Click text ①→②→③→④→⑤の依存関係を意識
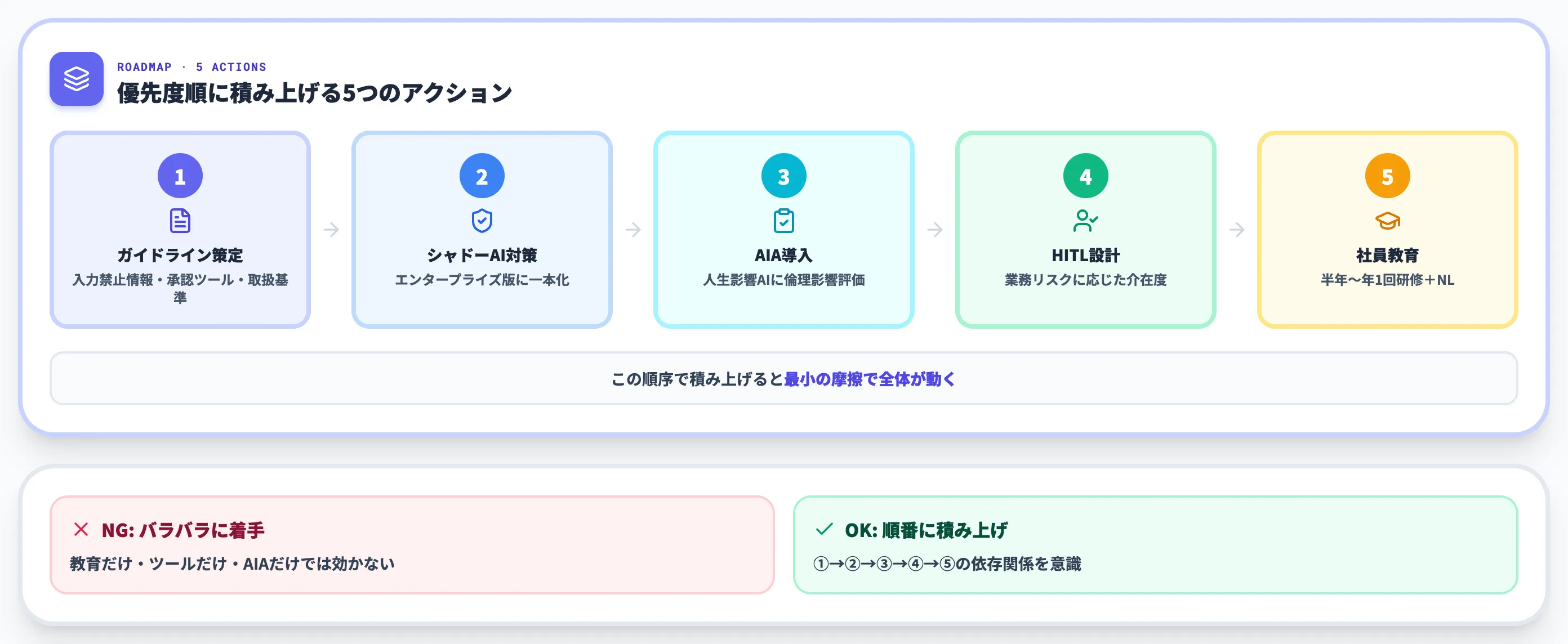The width and height of the screenshot is (1568, 644). [947, 563]
